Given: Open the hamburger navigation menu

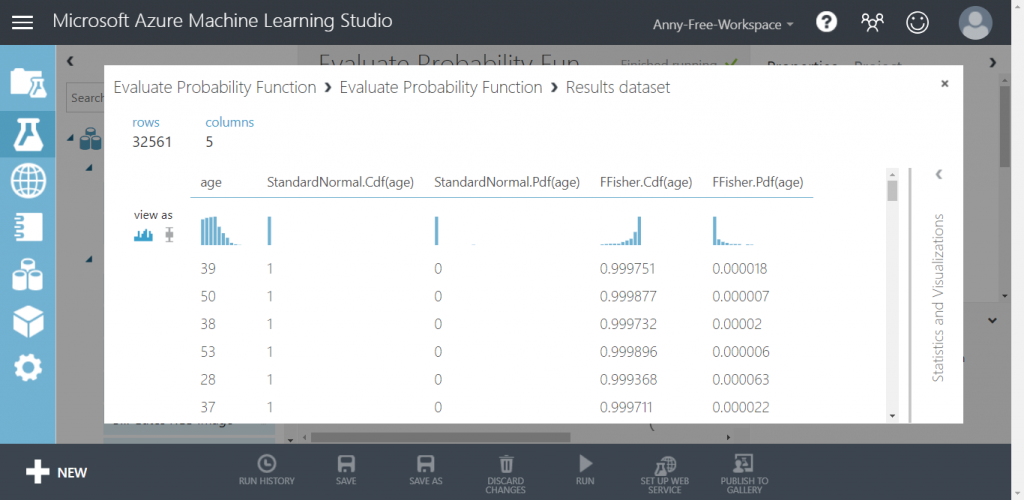Looking at the screenshot, I should pos(22,22).
